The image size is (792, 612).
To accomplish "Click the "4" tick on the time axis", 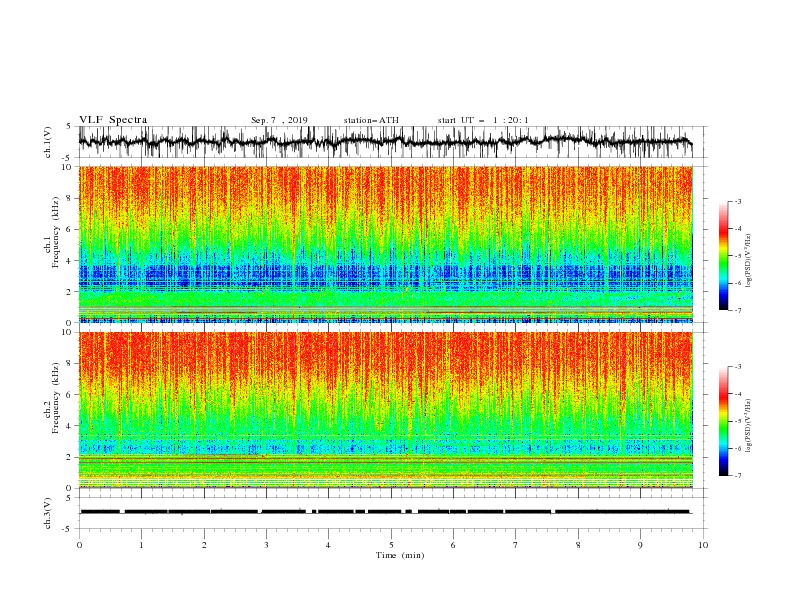I will pyautogui.click(x=328, y=545).
